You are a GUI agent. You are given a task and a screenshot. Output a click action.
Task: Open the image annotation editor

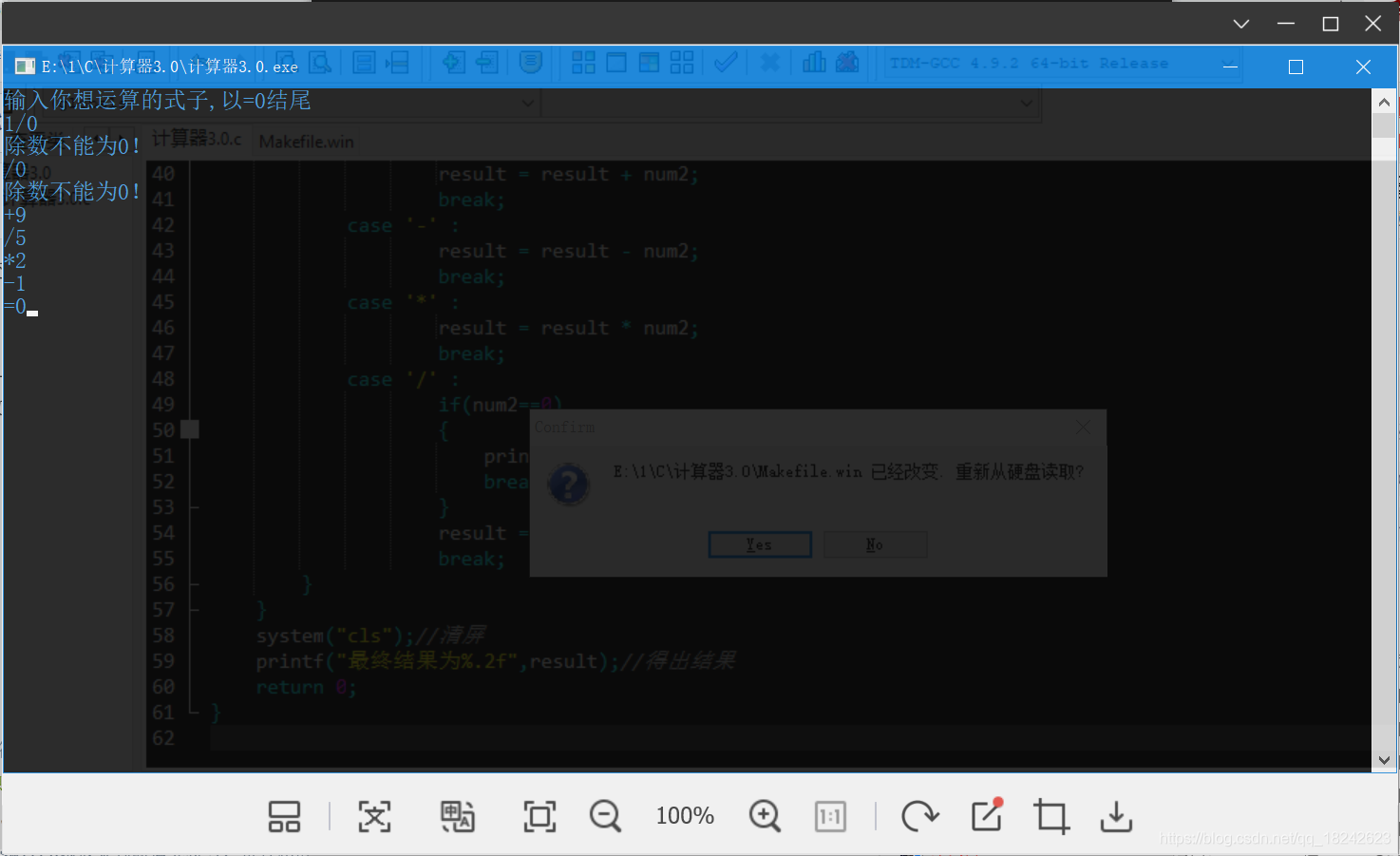coord(985,815)
